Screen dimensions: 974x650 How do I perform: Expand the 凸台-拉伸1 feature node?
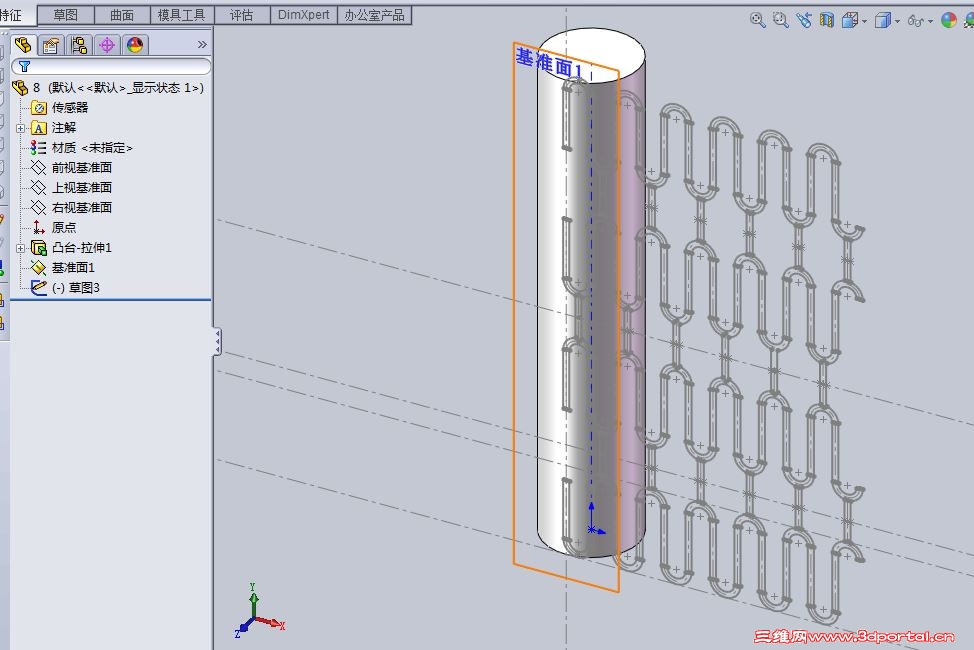[x=20, y=248]
